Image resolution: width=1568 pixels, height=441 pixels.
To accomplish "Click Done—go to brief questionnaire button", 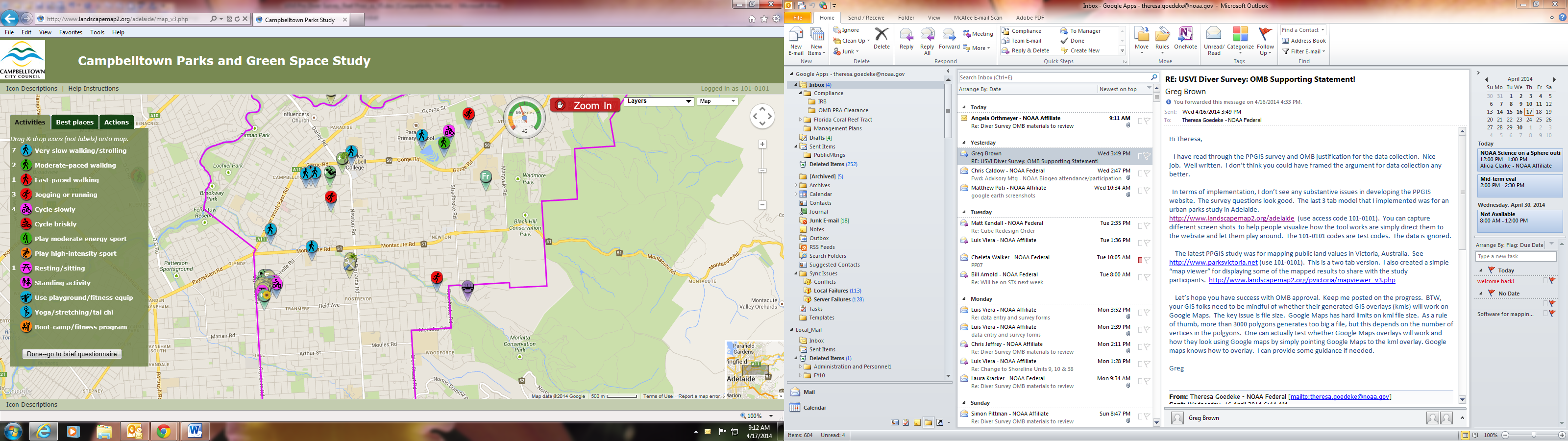I will coord(72,354).
